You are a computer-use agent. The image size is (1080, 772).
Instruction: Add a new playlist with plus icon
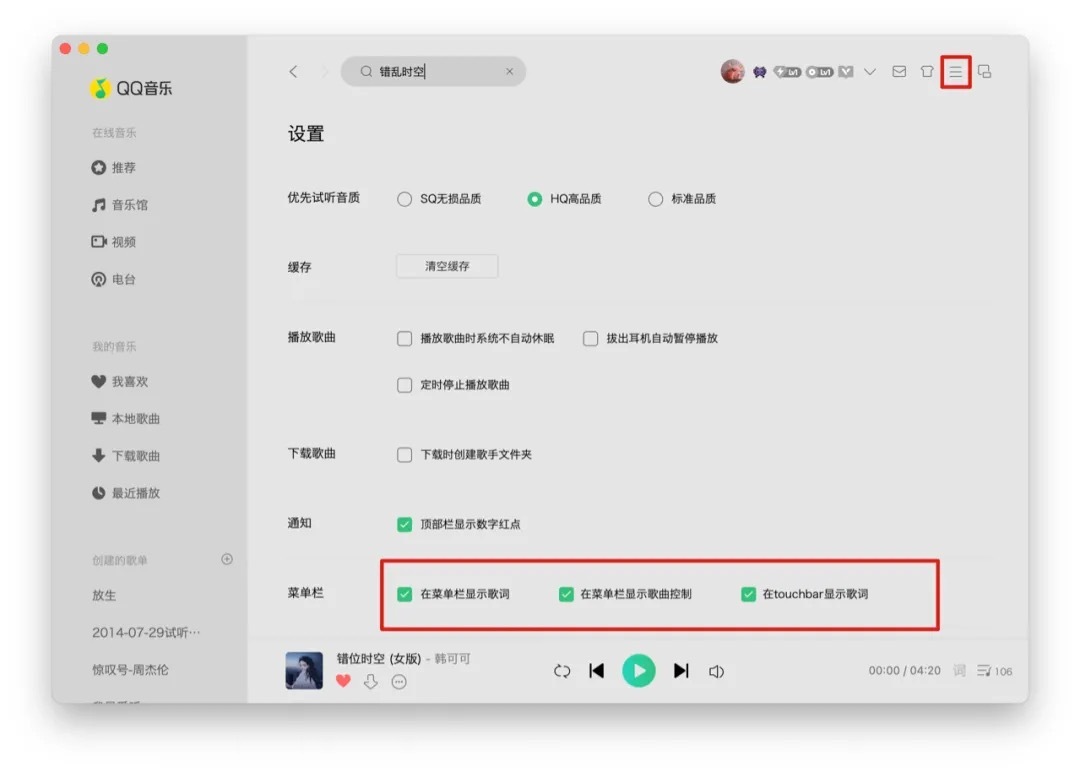pos(227,560)
